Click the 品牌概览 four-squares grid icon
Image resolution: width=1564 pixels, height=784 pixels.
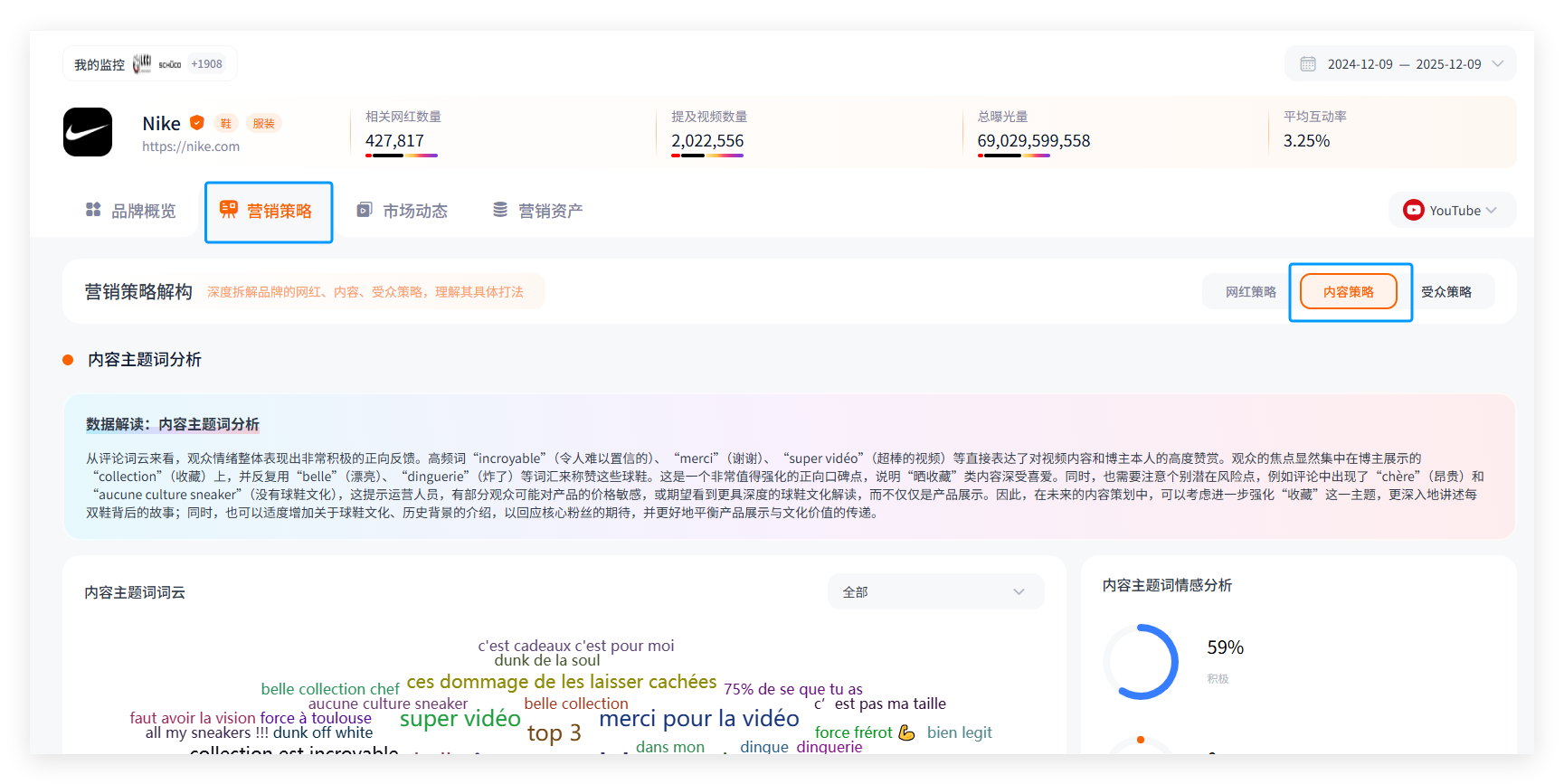(93, 210)
